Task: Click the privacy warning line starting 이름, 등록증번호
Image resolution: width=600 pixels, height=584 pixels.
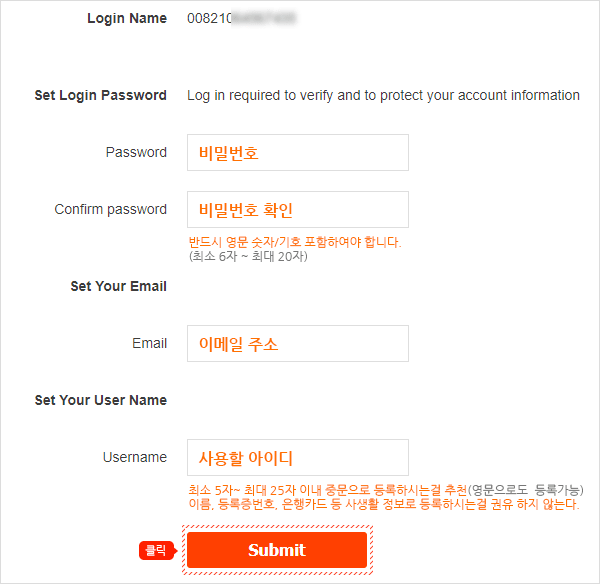Action: click(383, 504)
